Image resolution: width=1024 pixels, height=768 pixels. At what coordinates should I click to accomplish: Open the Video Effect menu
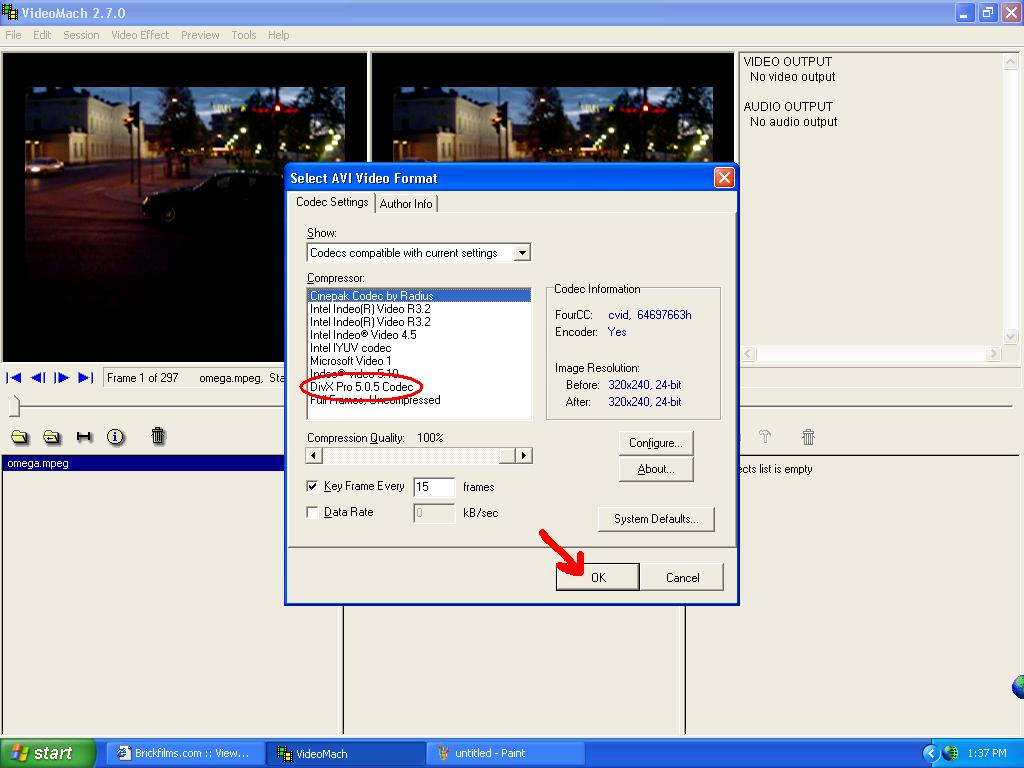pyautogui.click(x=140, y=35)
